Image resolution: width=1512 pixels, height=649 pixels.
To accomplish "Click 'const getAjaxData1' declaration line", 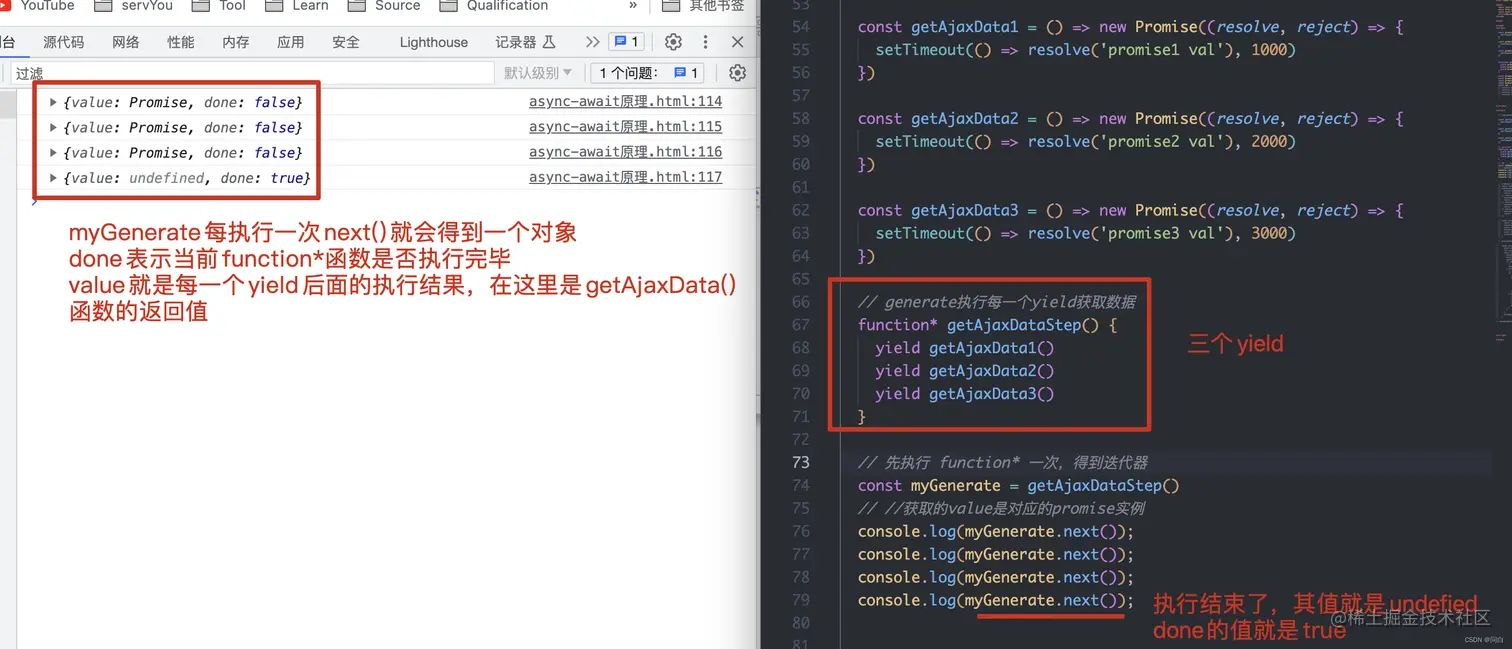I will coord(1130,27).
